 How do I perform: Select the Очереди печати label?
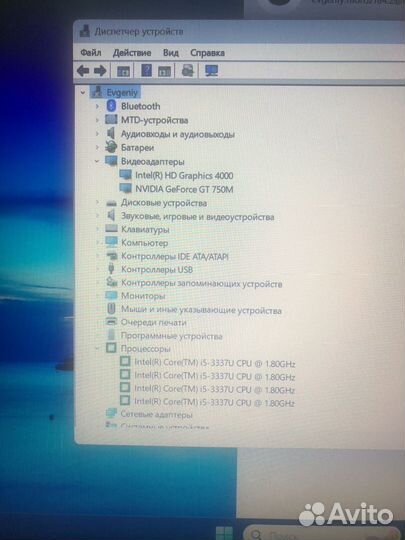pos(154,322)
